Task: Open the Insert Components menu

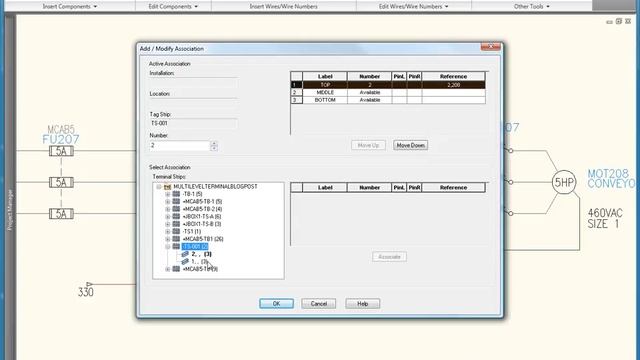Action: (70, 6)
